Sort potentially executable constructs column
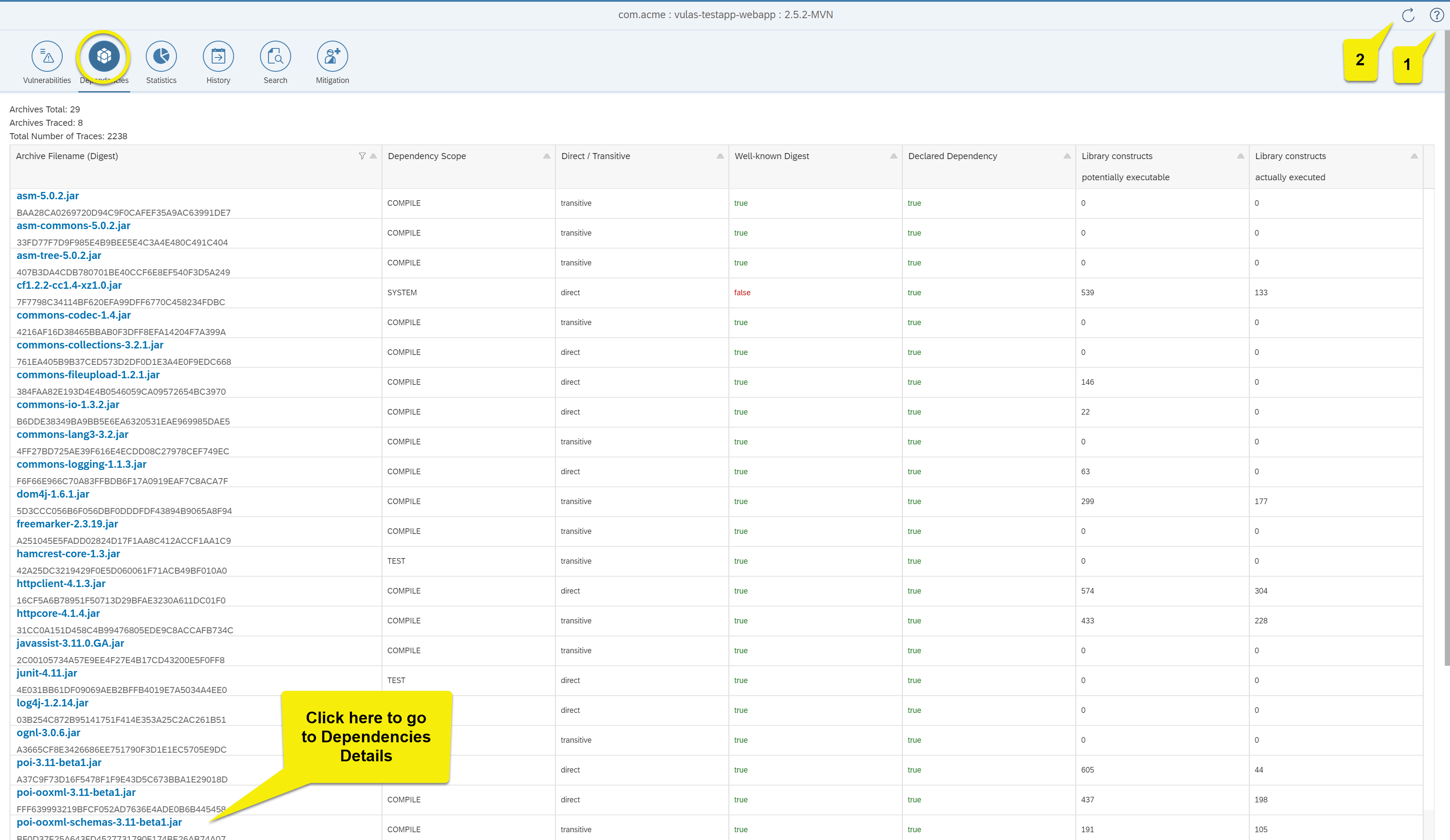The height and width of the screenshot is (840, 1450). pos(1241,156)
